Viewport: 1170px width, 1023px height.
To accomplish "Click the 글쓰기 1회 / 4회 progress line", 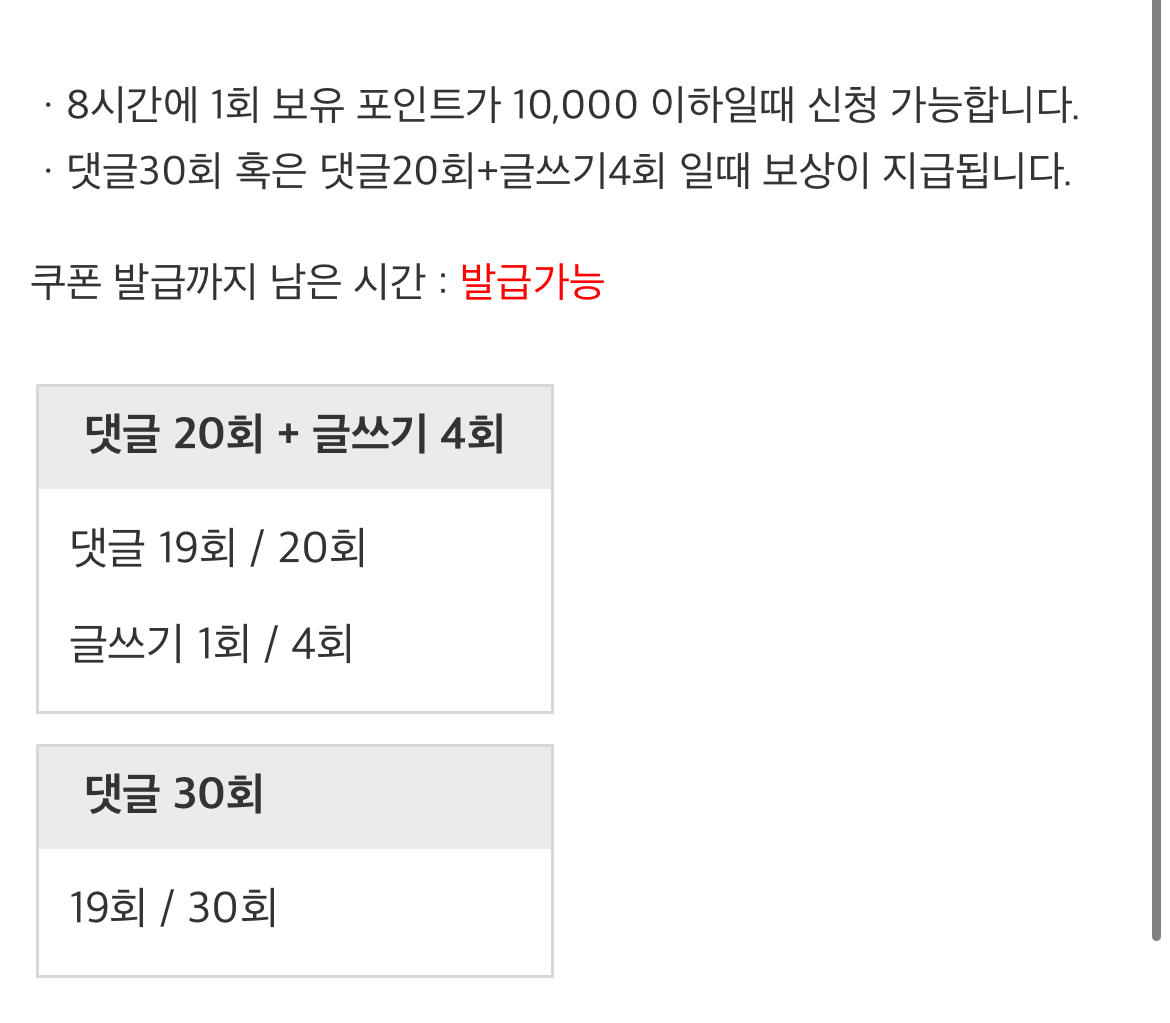I will pyautogui.click(x=211, y=643).
